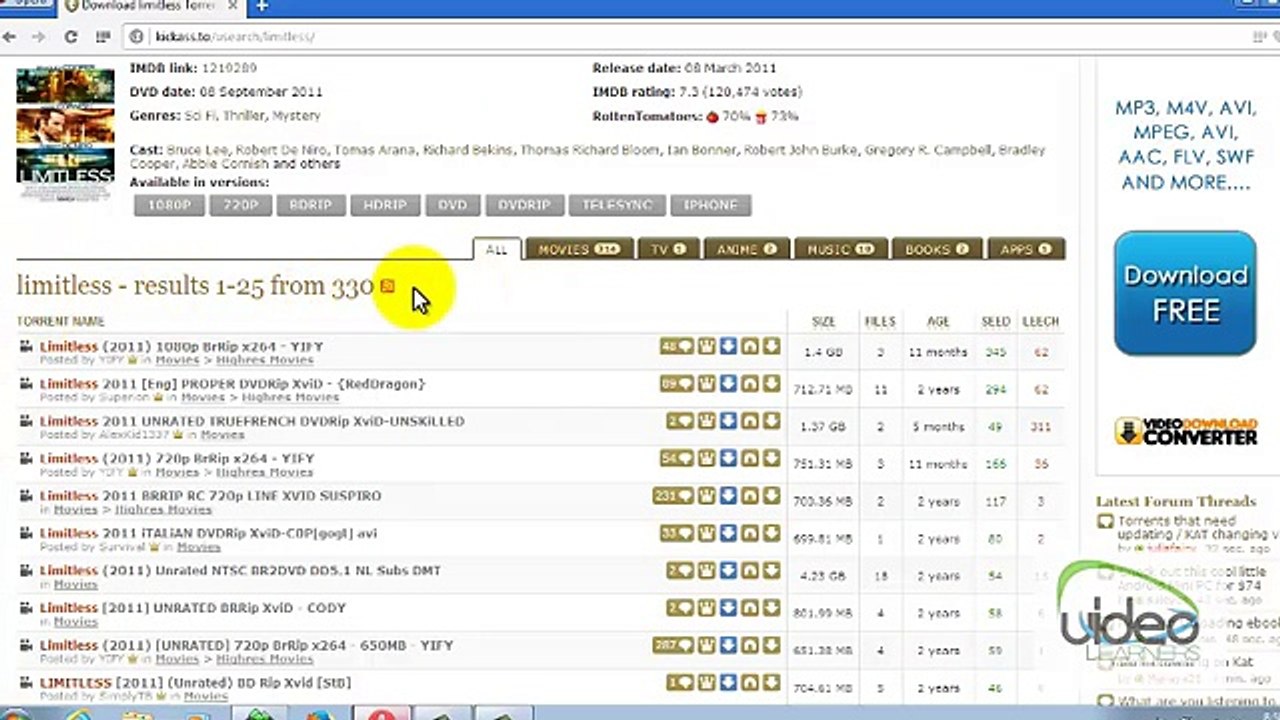The height and width of the screenshot is (720, 1280).
Task: Click the Sci Fi genre link
Action: click(x=200, y=116)
